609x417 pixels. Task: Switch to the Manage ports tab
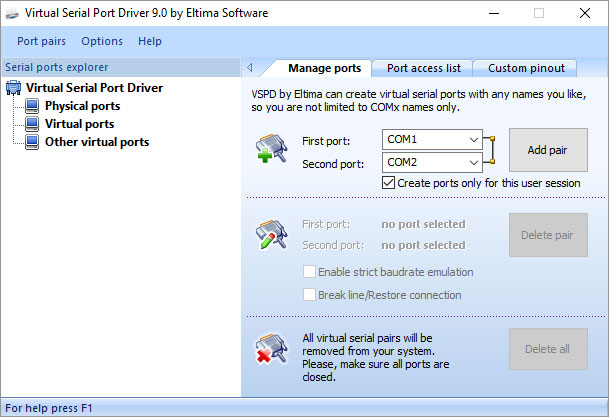324,68
